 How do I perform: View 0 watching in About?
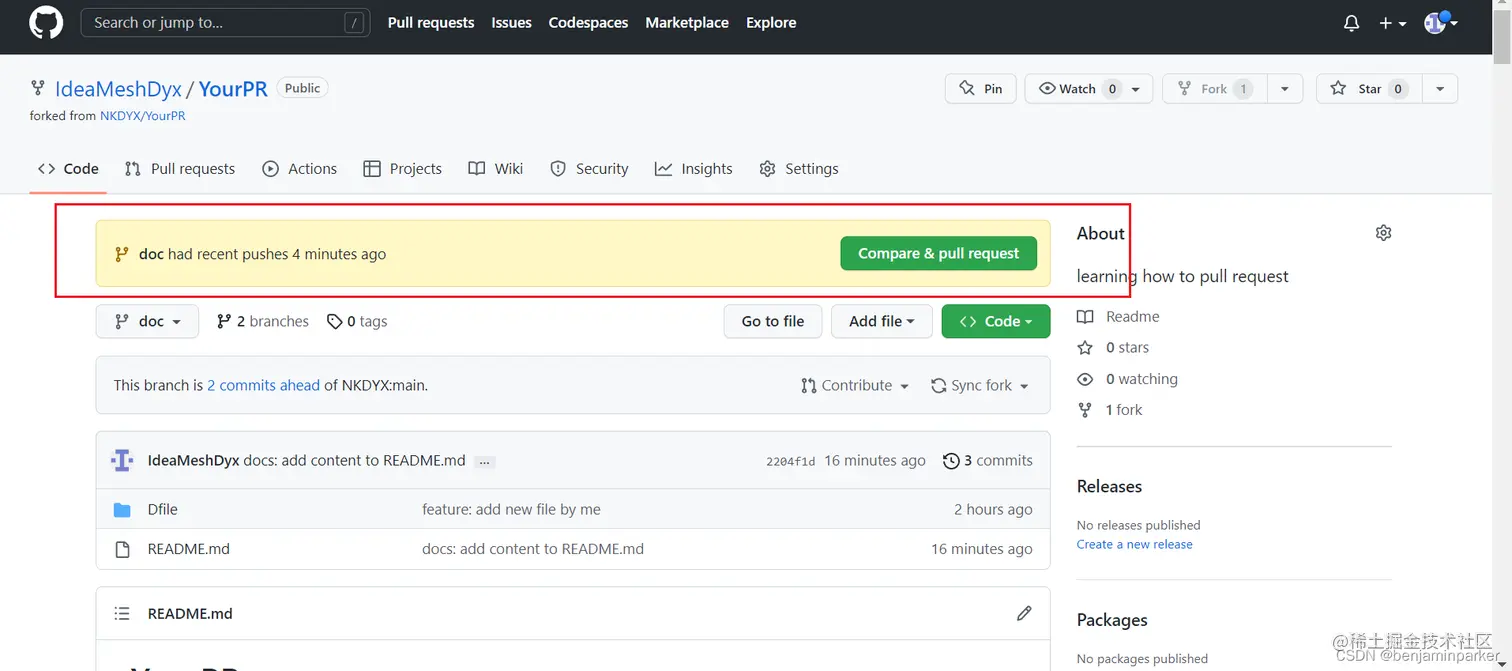1127,379
